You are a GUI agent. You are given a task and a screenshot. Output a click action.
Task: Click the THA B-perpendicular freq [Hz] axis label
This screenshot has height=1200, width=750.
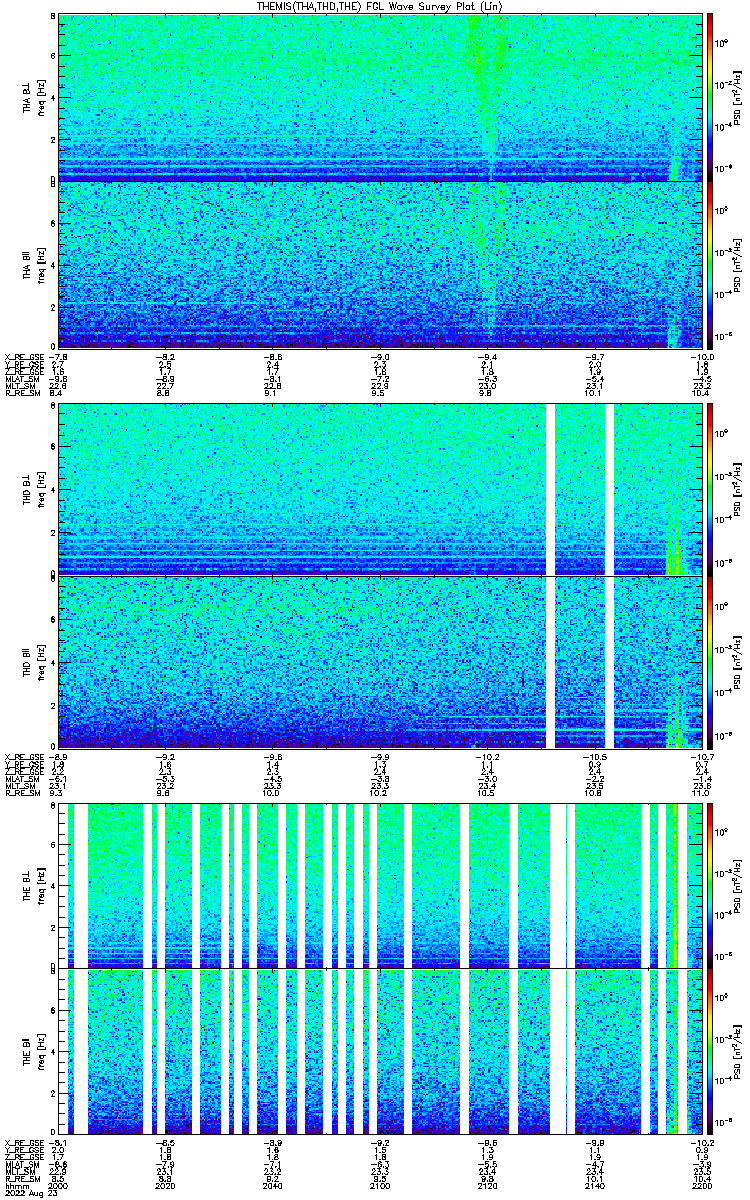click(42, 97)
